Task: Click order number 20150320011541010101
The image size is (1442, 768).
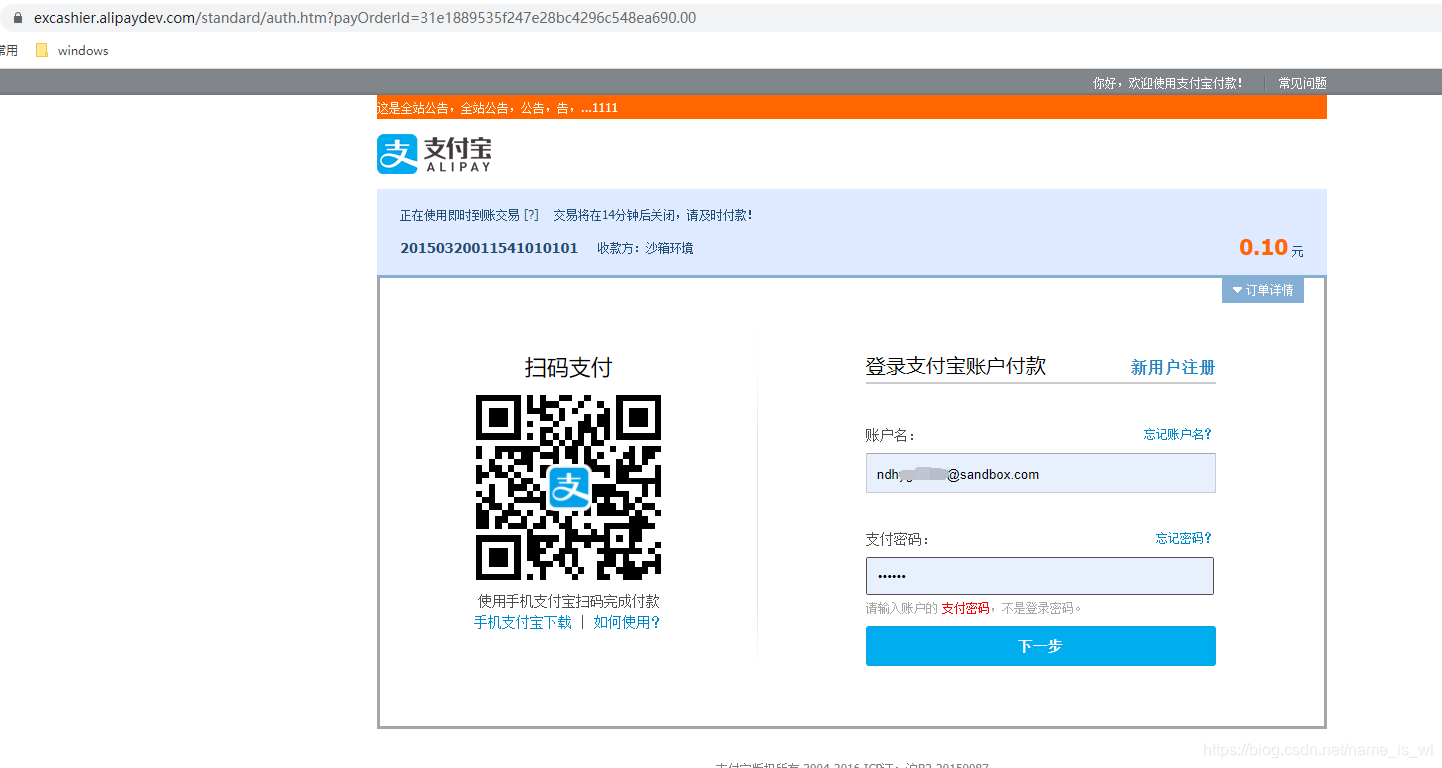Action: pos(489,248)
